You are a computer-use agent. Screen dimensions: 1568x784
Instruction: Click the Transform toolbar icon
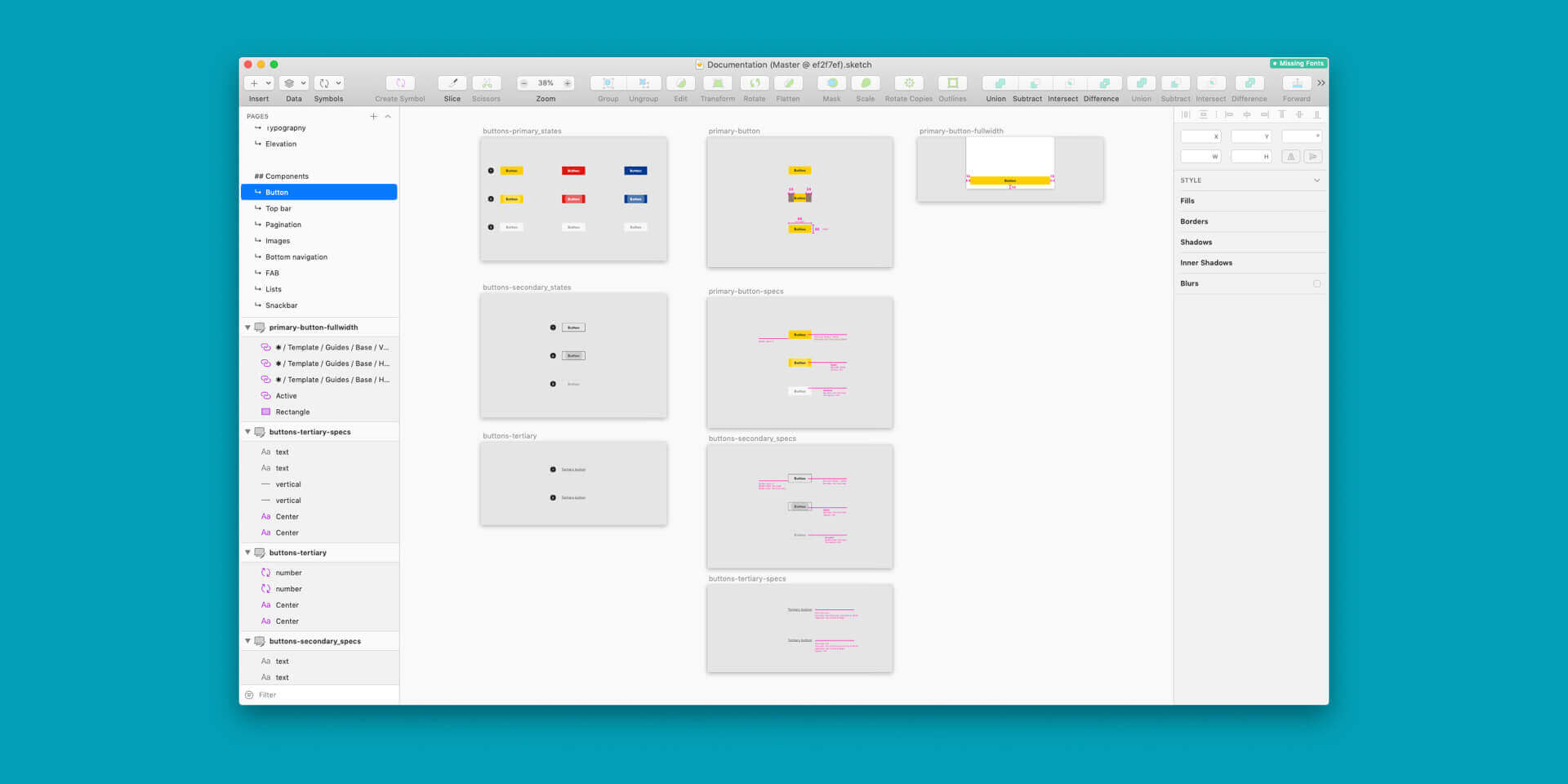pyautogui.click(x=717, y=83)
